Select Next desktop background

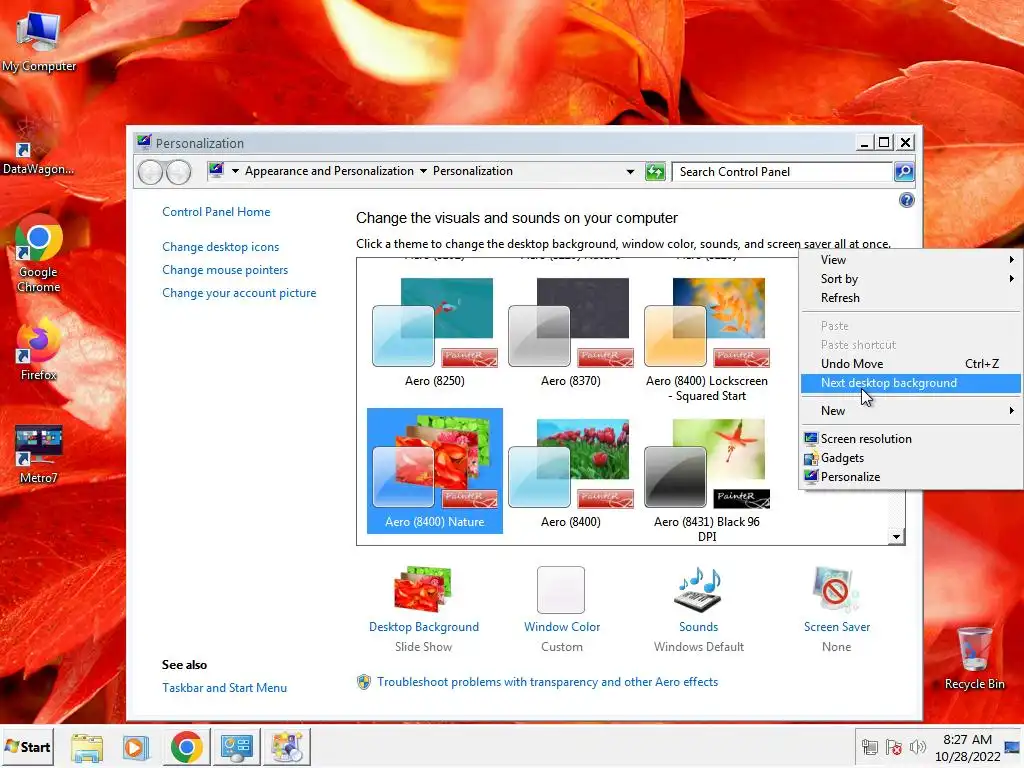click(x=910, y=383)
